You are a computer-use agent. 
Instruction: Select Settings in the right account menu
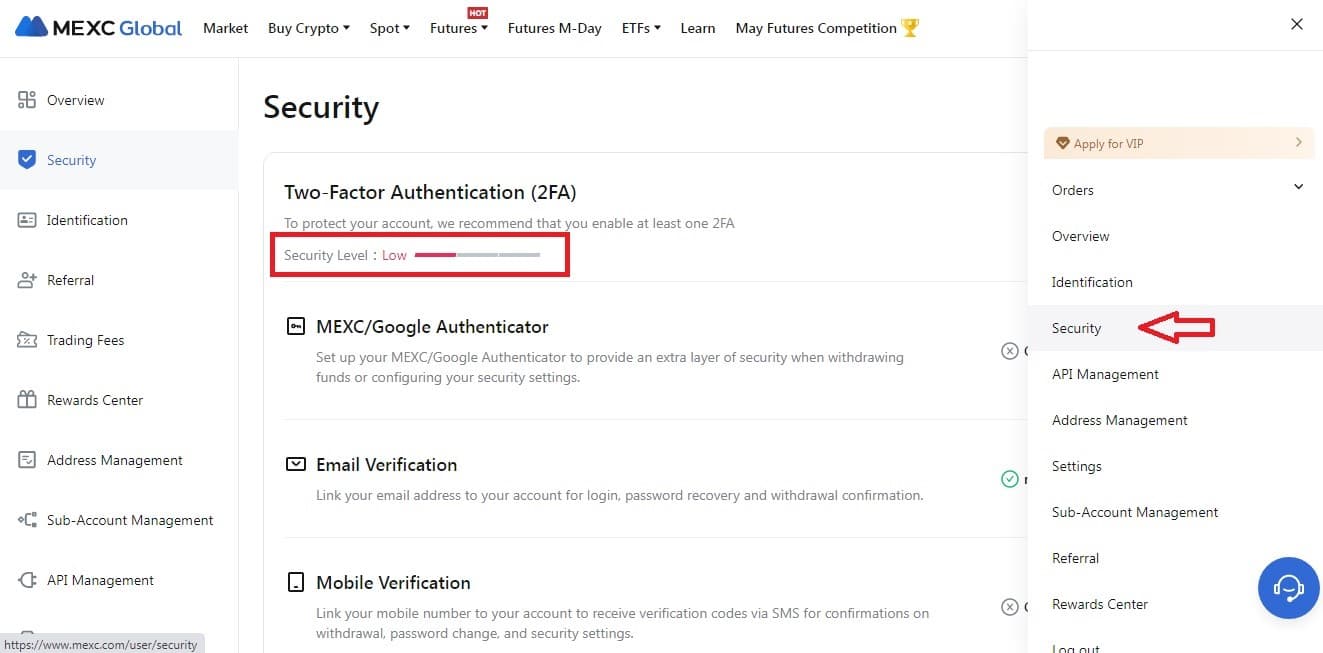pos(1175,466)
